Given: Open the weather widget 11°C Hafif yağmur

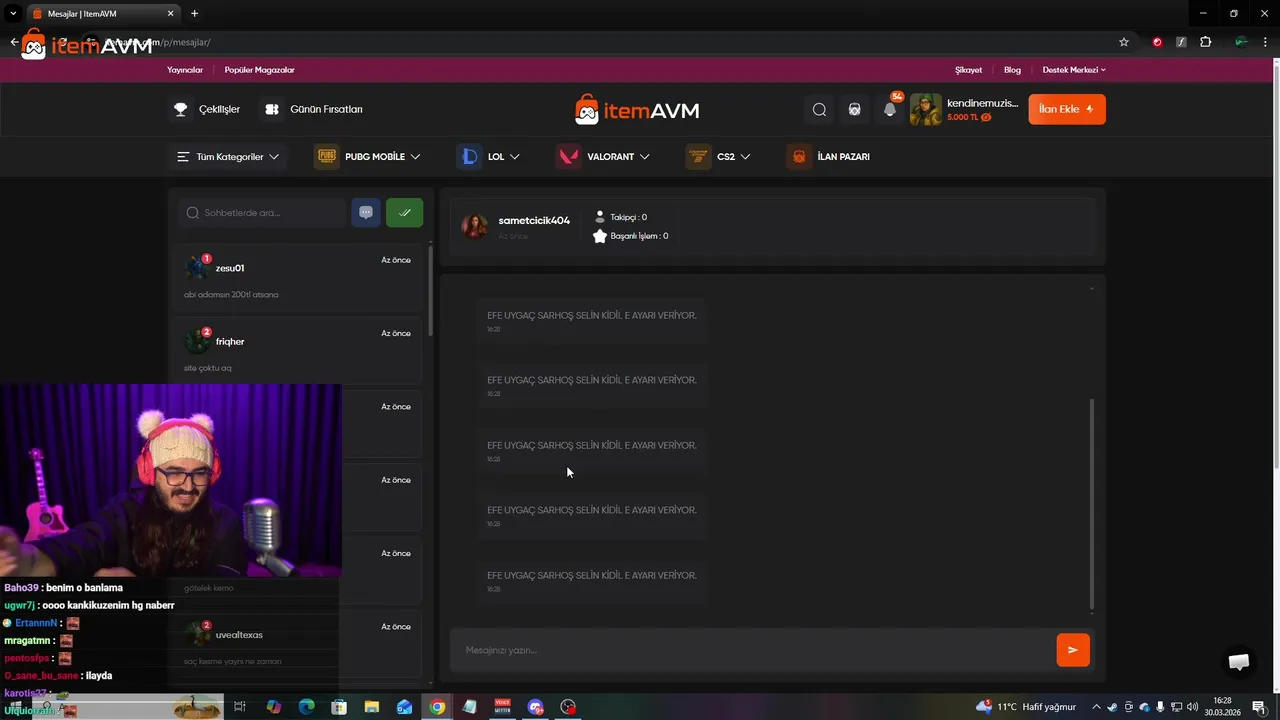Looking at the screenshot, I should coord(1026,707).
